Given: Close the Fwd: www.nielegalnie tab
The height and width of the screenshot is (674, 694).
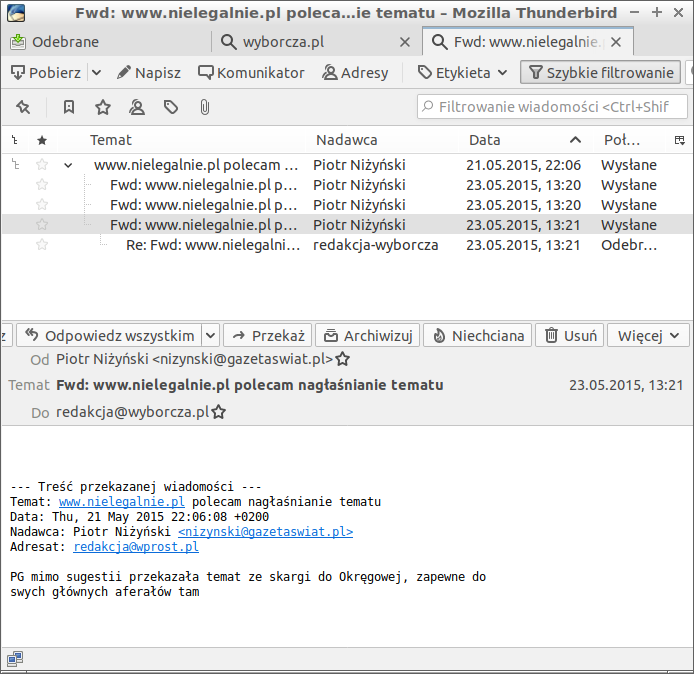Looking at the screenshot, I should (x=616, y=42).
